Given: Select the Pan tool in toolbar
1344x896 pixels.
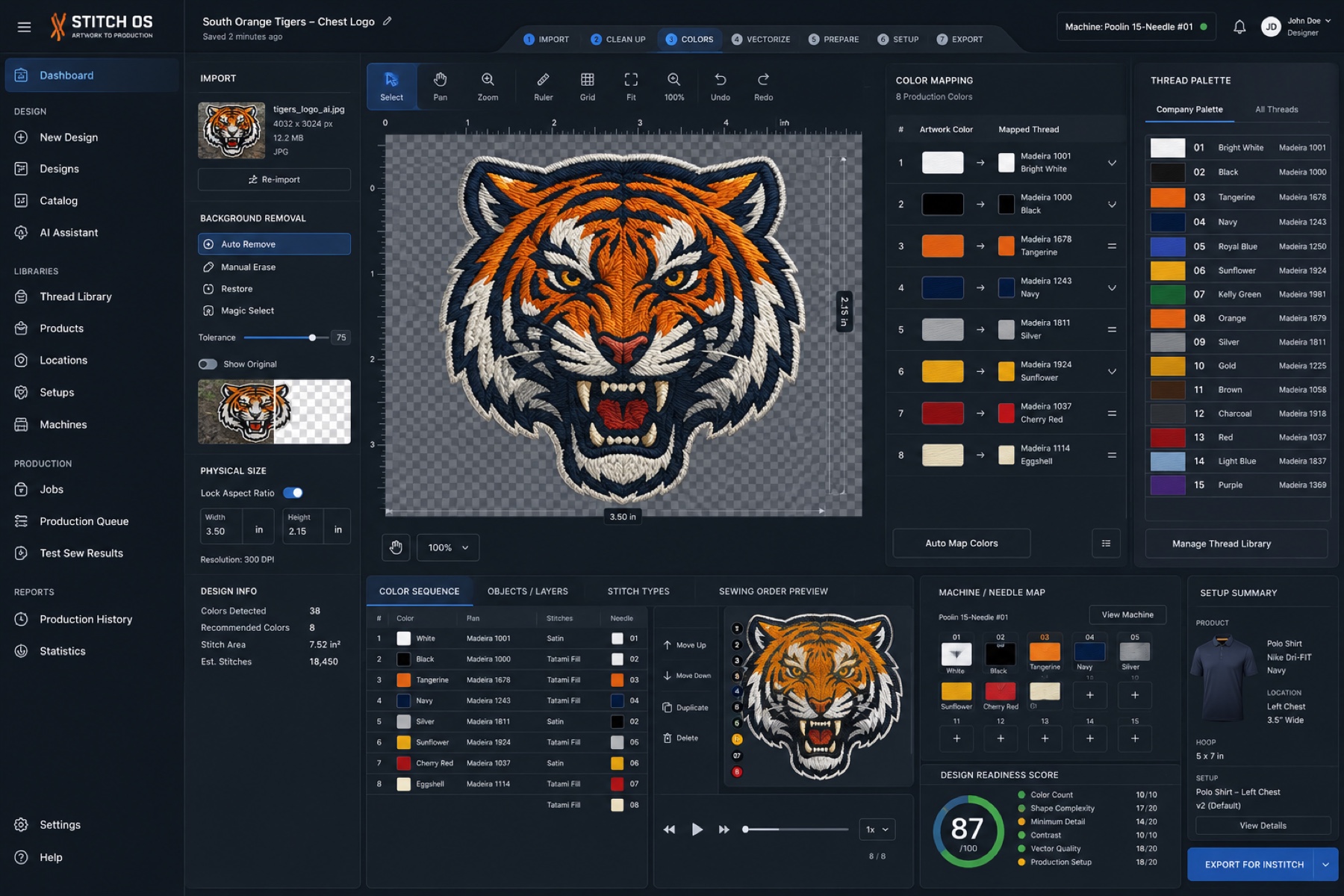Looking at the screenshot, I should pyautogui.click(x=440, y=87).
